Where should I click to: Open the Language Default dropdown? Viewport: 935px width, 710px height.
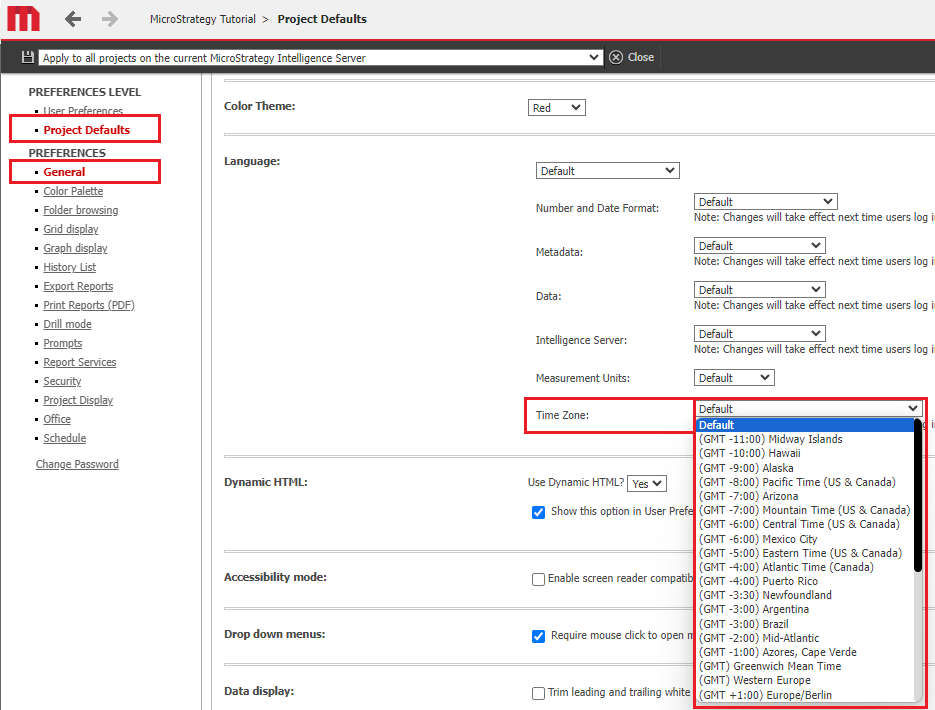point(608,171)
